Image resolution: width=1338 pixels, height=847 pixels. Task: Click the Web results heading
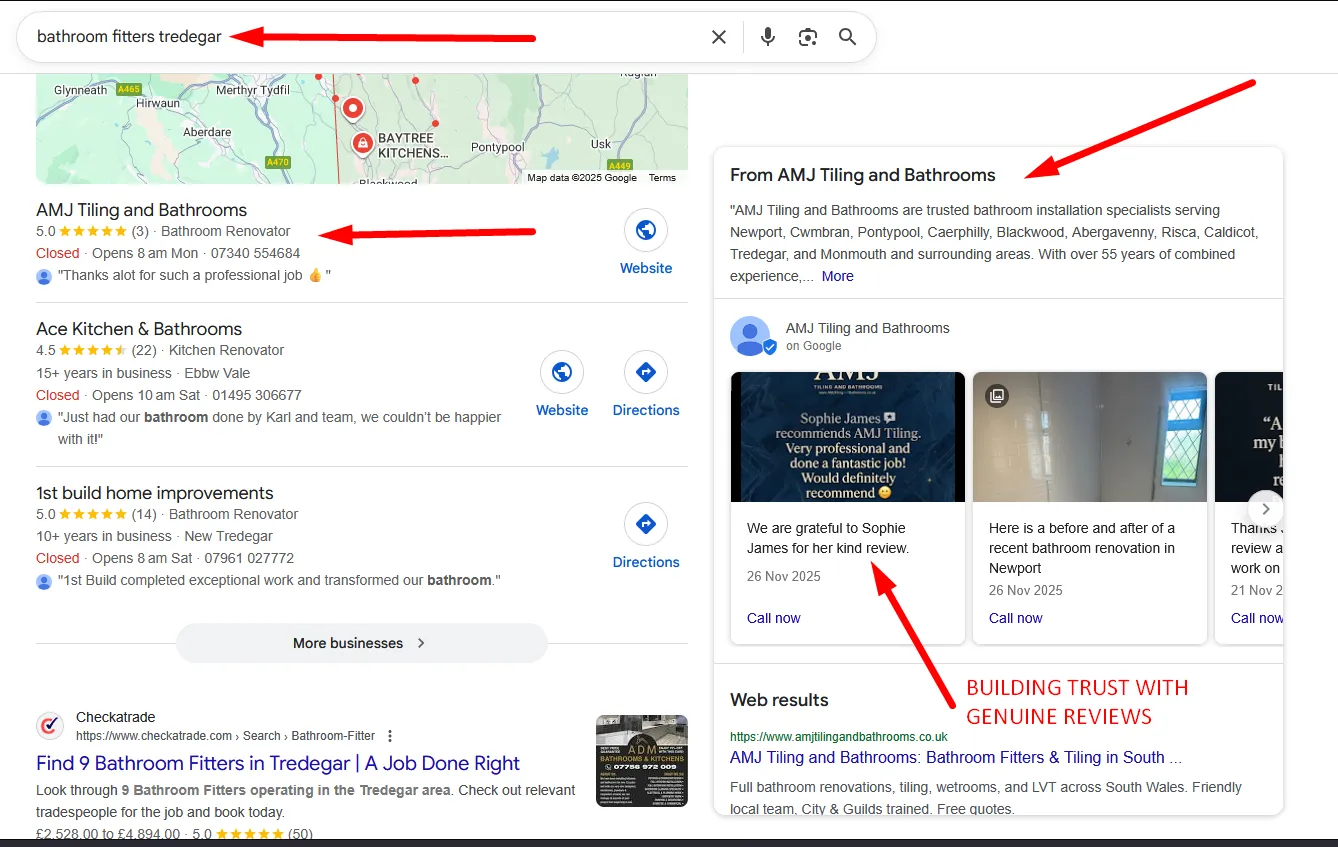[779, 700]
